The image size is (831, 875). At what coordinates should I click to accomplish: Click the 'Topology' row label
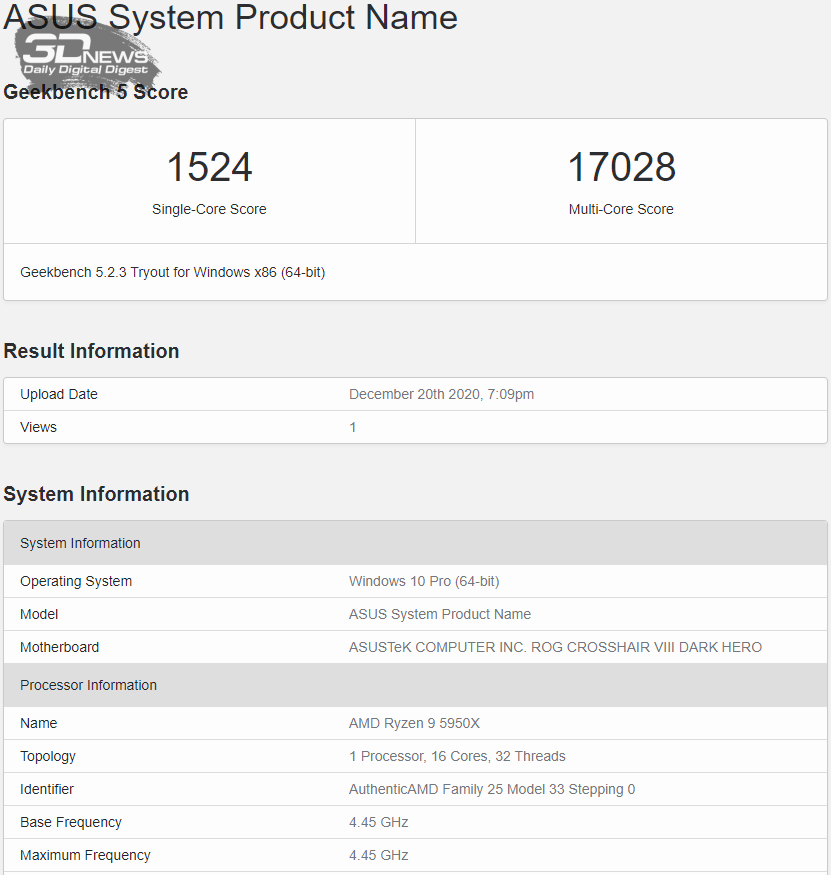pos(48,756)
